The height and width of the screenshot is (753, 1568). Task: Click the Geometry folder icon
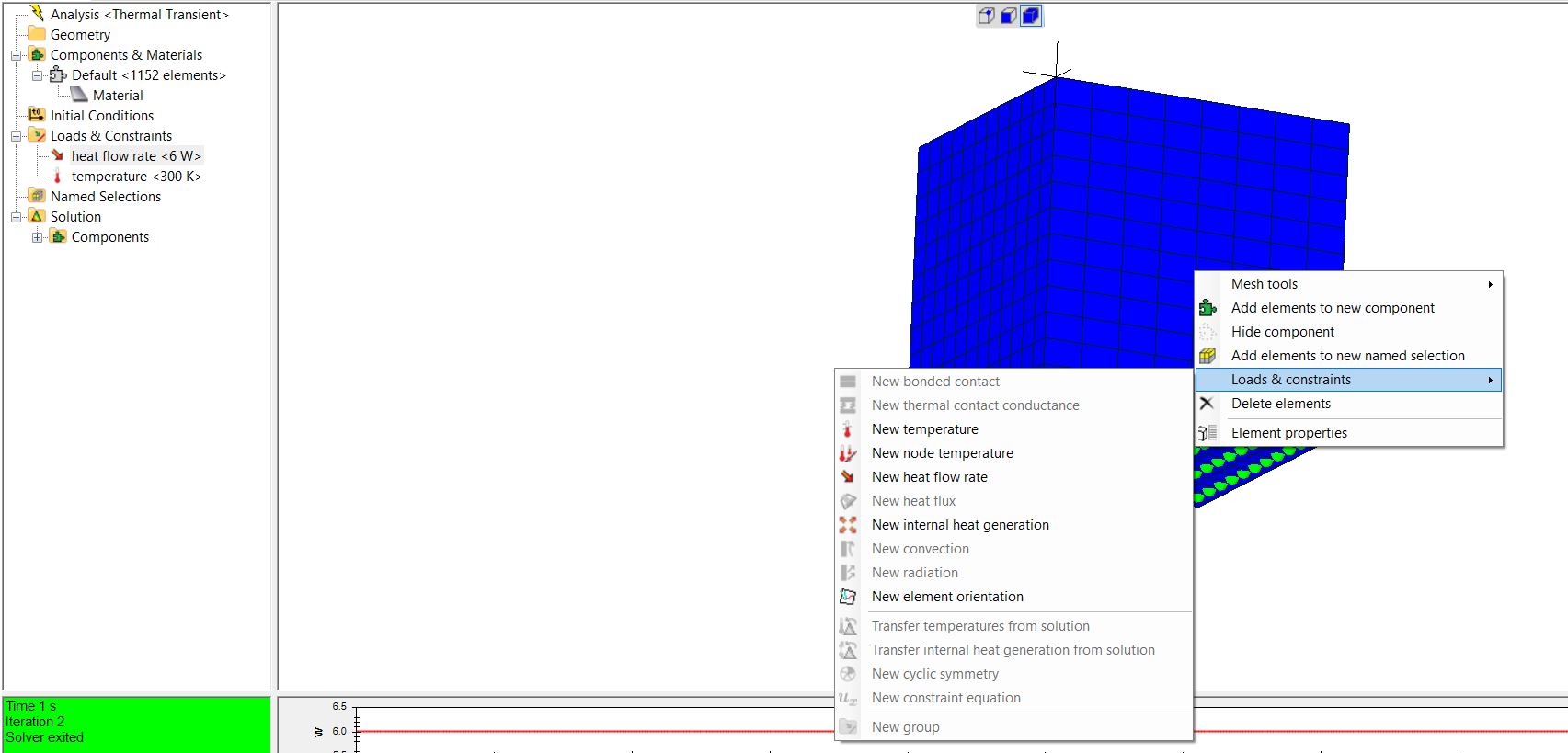(37, 34)
